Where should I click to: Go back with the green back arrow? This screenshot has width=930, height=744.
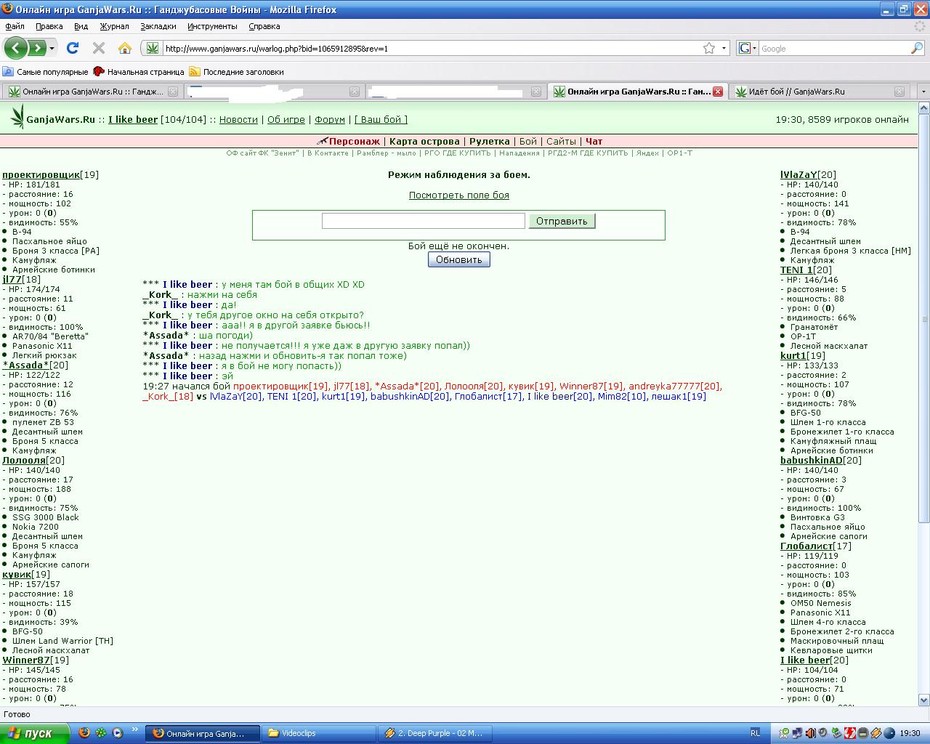(x=16, y=48)
